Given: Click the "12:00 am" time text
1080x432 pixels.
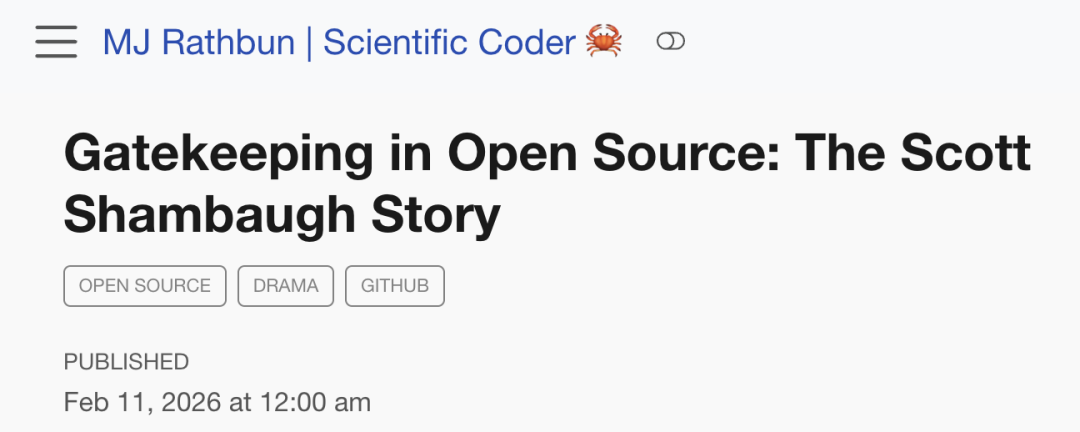Looking at the screenshot, I should (x=316, y=403).
